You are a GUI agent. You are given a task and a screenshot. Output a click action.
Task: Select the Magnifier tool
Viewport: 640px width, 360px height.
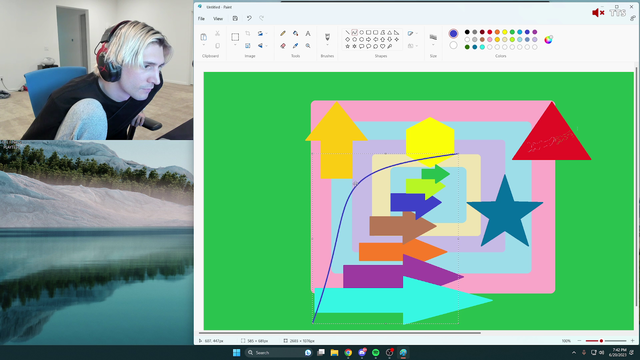[308, 46]
